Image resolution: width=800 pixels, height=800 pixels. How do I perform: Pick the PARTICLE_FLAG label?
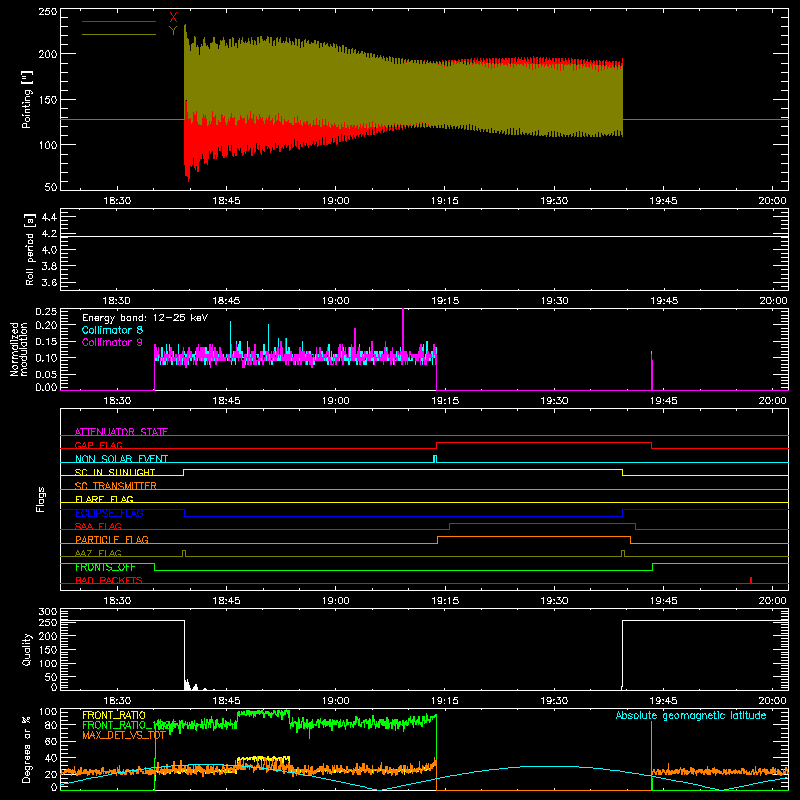pyautogui.click(x=112, y=539)
